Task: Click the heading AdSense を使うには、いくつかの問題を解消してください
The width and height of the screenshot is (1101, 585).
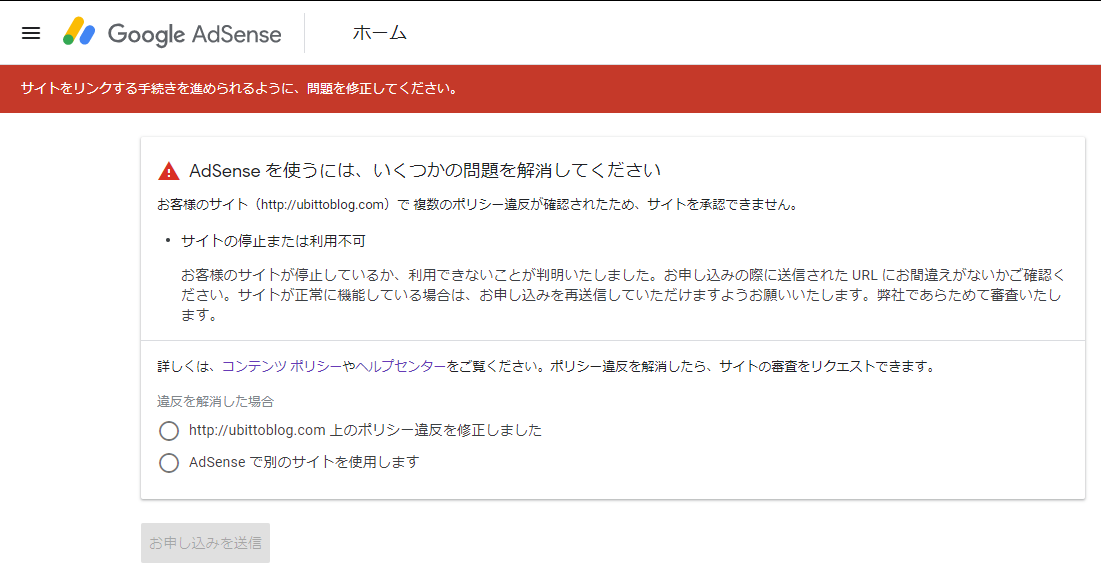Action: tap(425, 171)
